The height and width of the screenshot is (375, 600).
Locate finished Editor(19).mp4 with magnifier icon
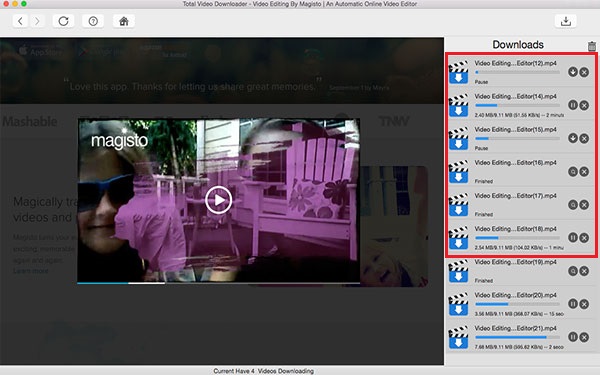coord(572,271)
